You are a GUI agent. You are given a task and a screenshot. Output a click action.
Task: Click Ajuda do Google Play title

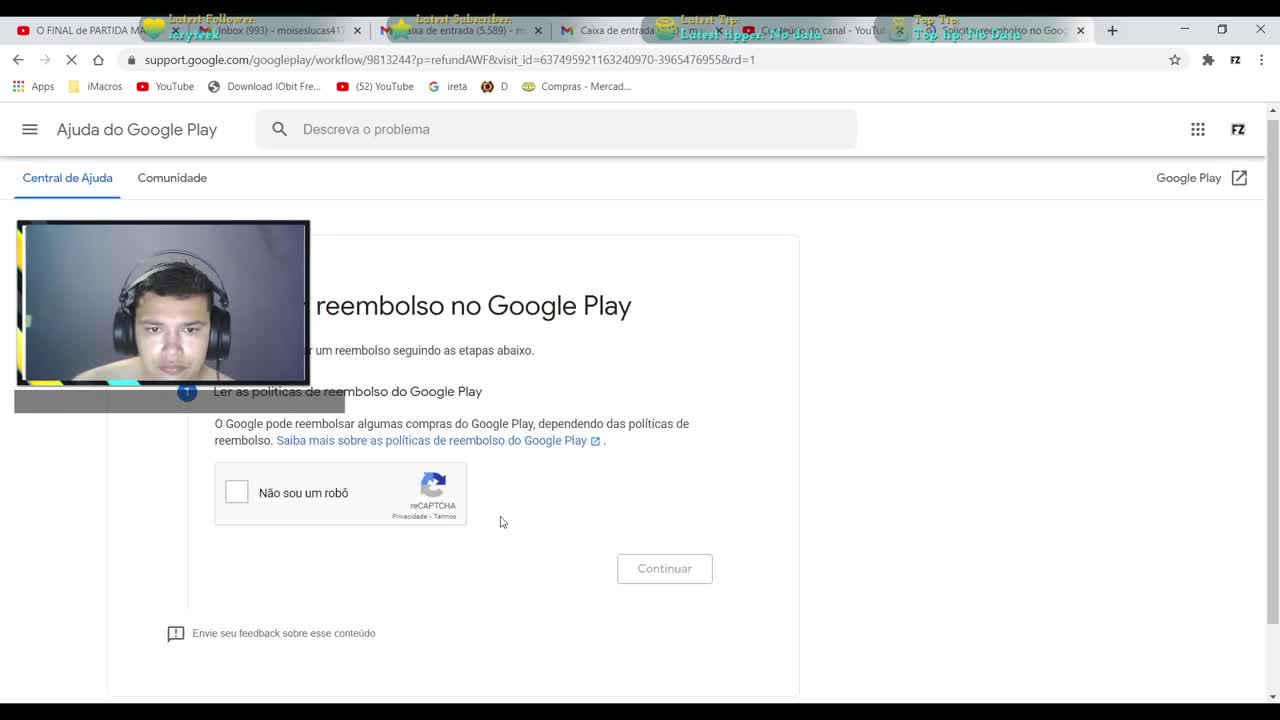tap(137, 129)
